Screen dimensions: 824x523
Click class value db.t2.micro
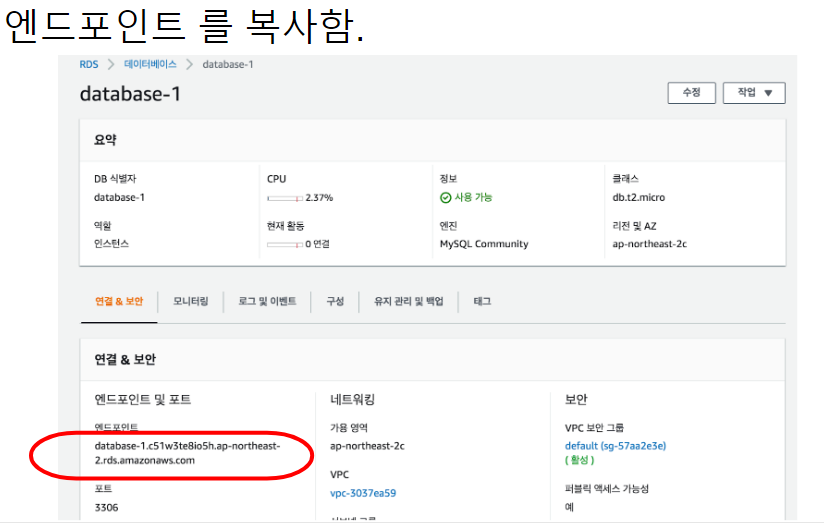(638, 198)
